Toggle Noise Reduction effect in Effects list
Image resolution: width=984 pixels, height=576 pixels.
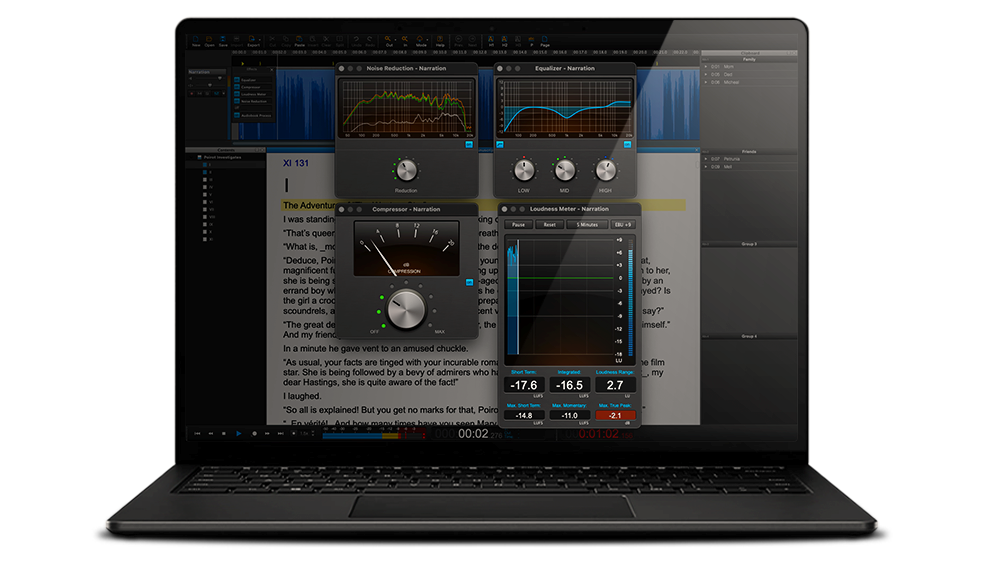(237, 101)
